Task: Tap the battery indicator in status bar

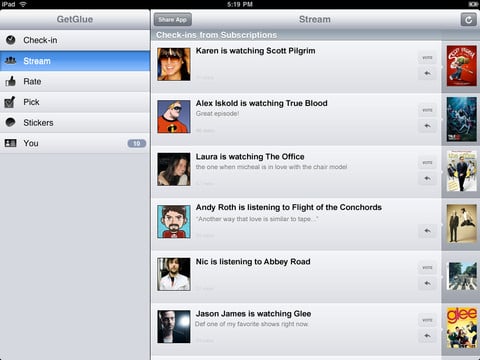Action: [473, 4]
